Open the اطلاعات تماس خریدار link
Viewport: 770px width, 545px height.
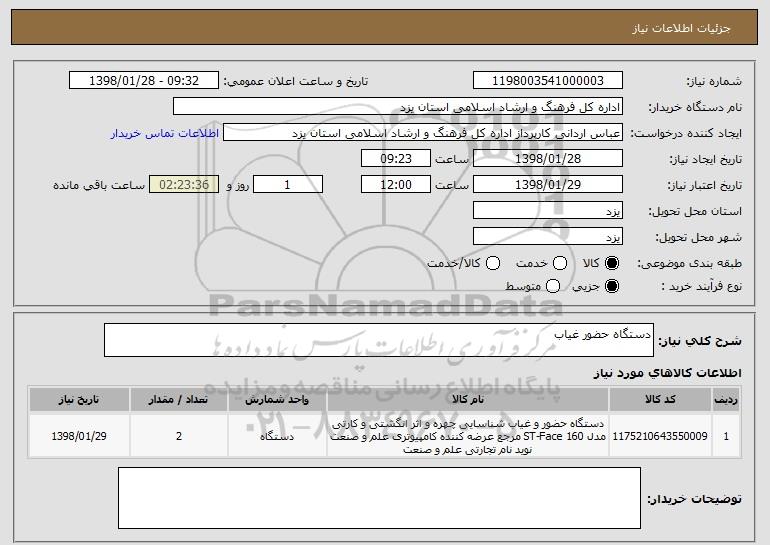click(x=165, y=133)
